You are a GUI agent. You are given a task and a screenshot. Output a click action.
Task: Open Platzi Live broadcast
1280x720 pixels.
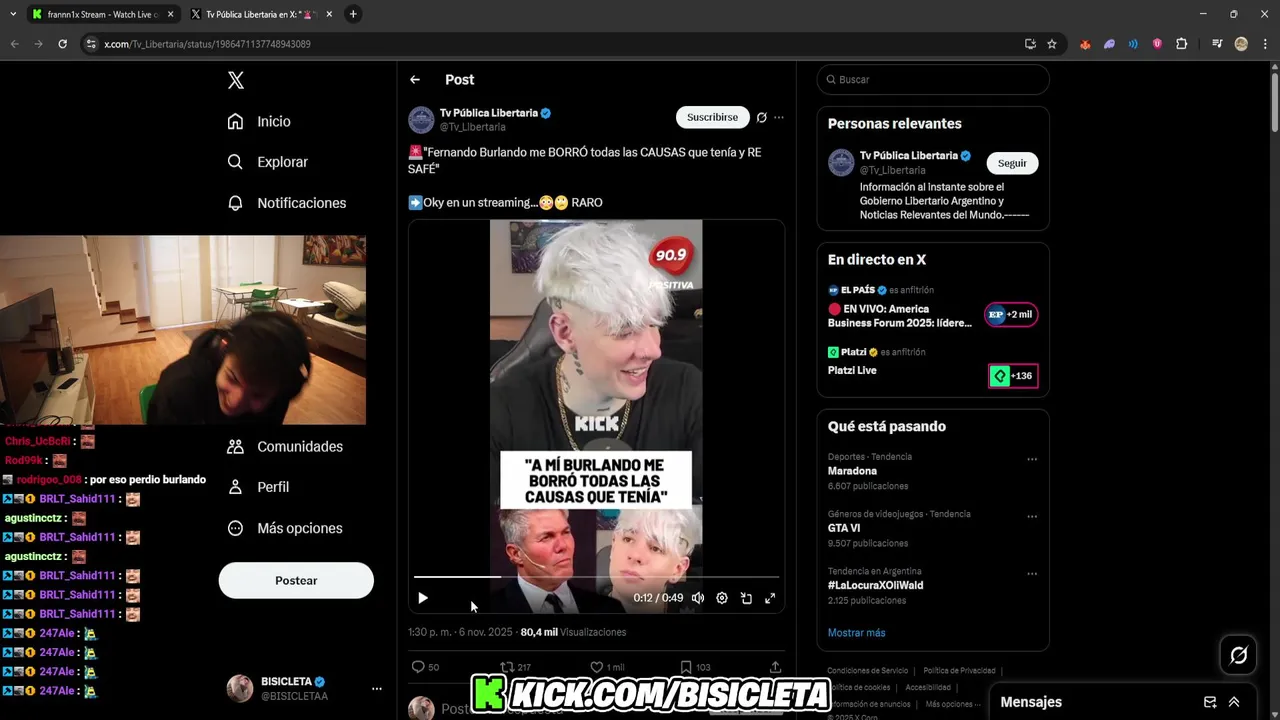click(933, 365)
